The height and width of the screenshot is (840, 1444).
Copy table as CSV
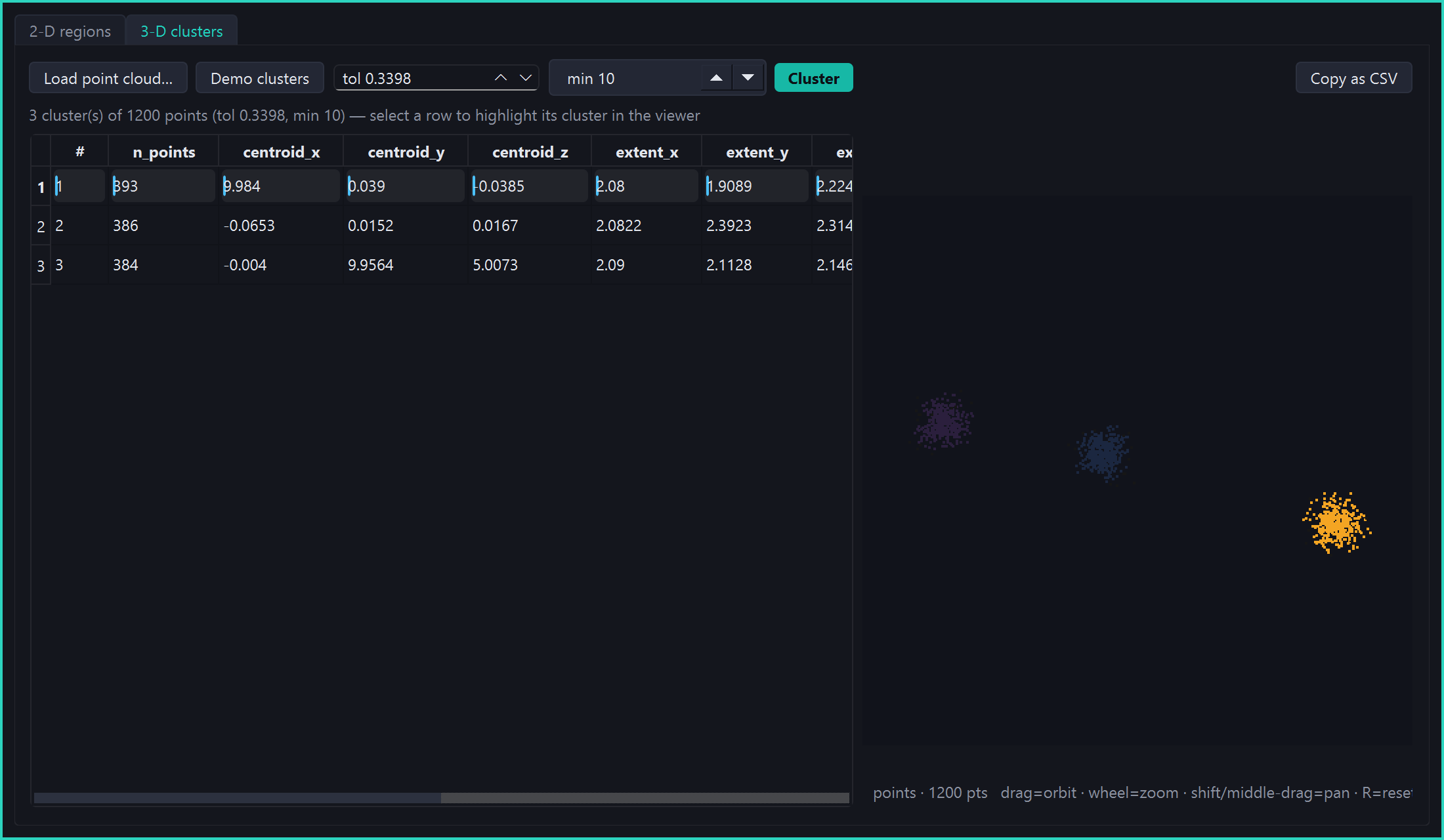coord(1353,78)
